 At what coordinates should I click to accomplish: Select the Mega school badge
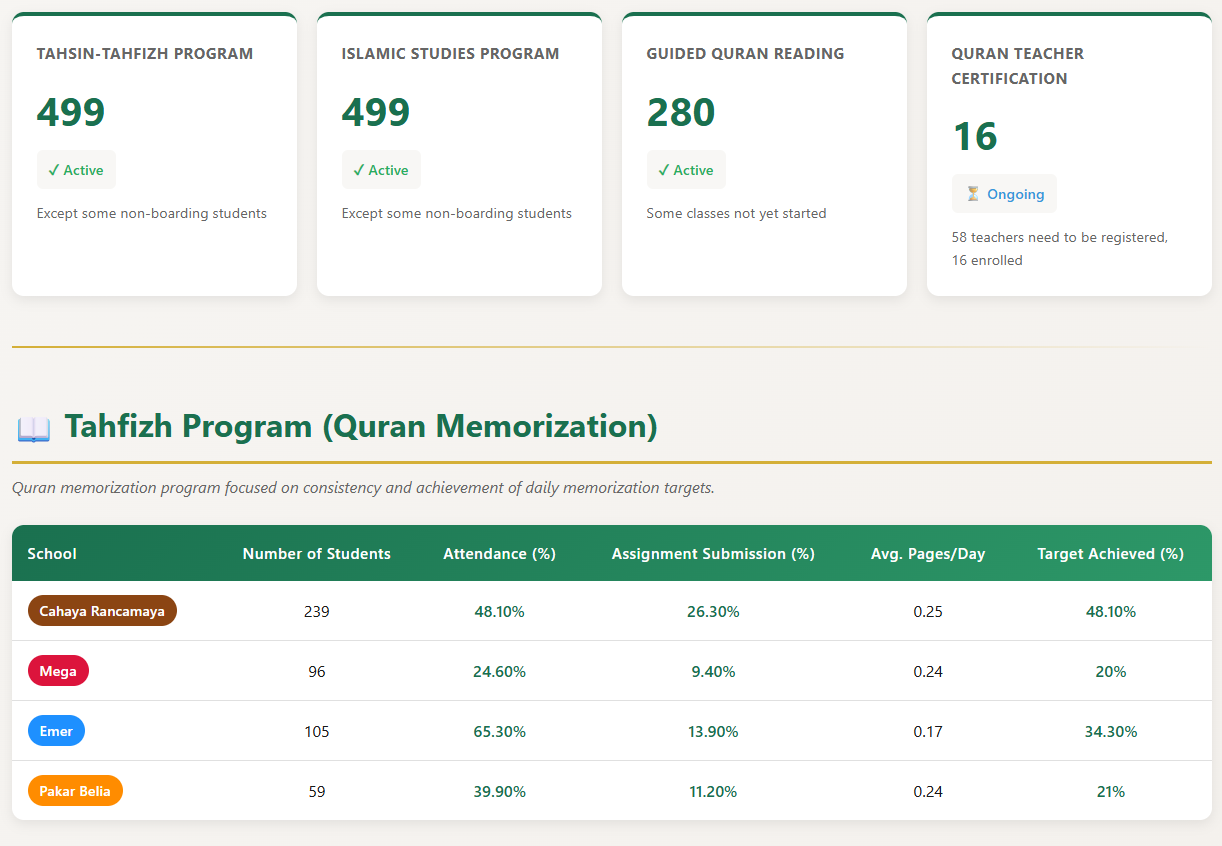pos(57,670)
